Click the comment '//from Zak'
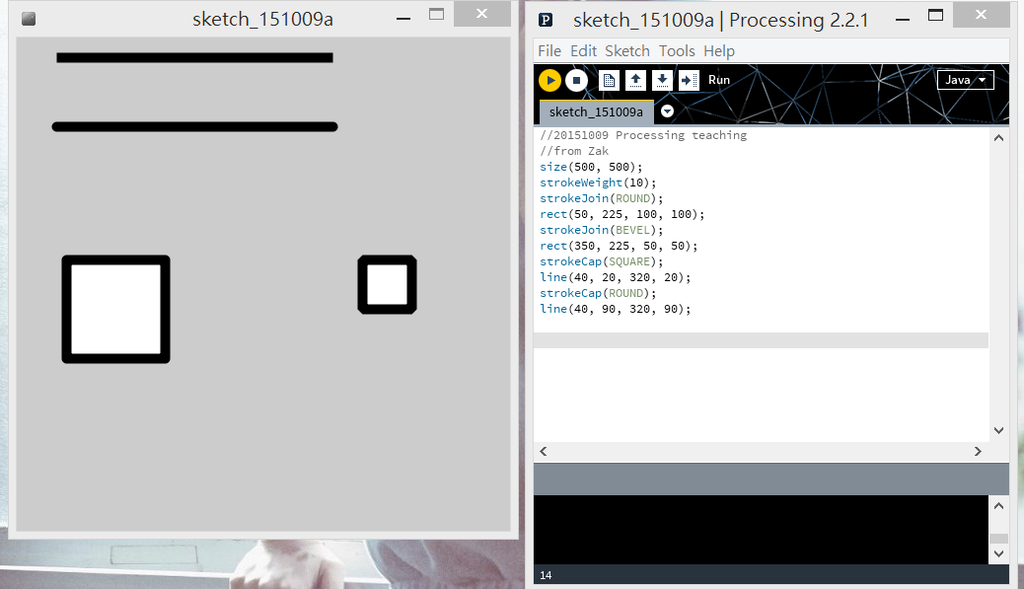 (x=574, y=151)
